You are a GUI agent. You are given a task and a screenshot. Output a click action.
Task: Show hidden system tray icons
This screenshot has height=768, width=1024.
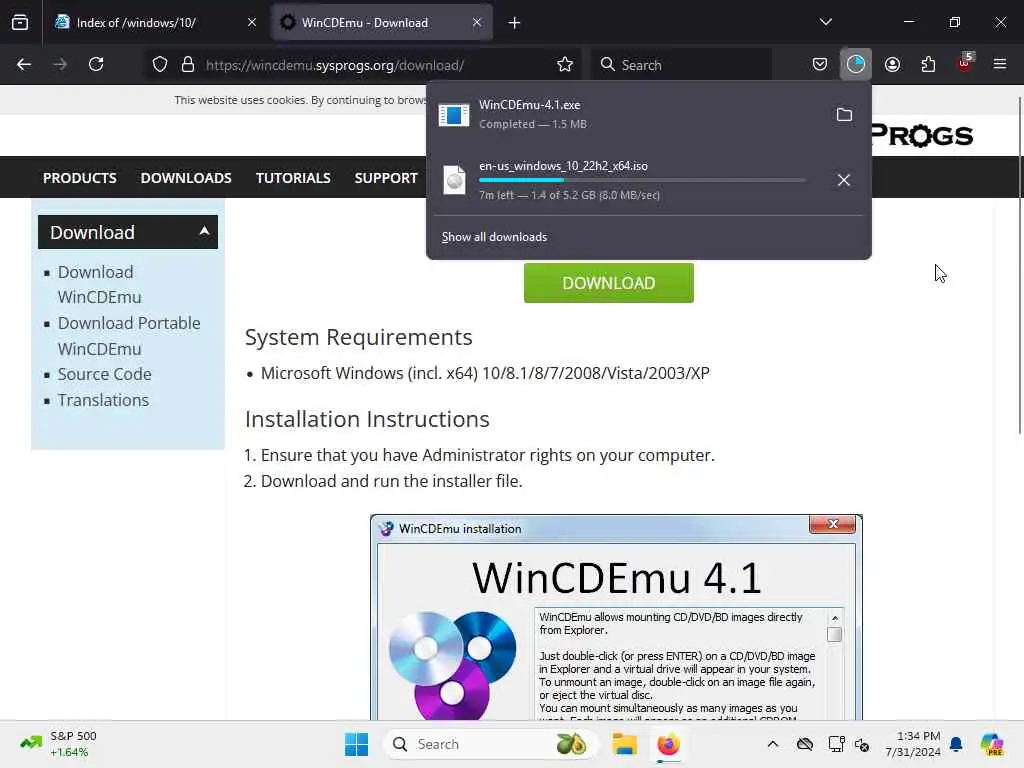[x=773, y=744]
